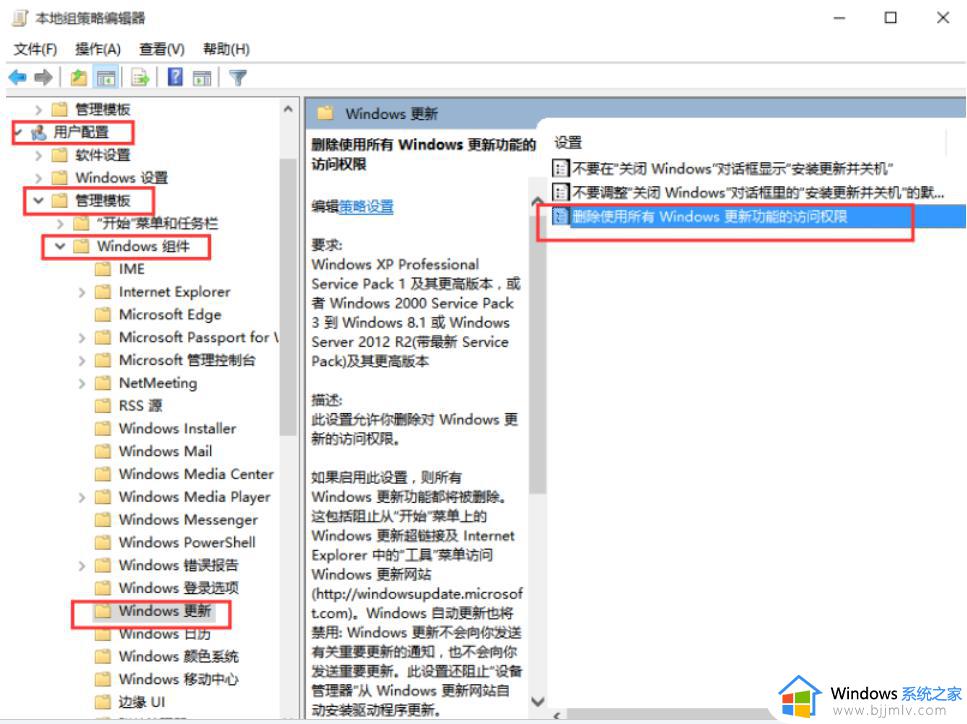Collapse the 用户配置 node
967x724 pixels.
tap(19, 132)
